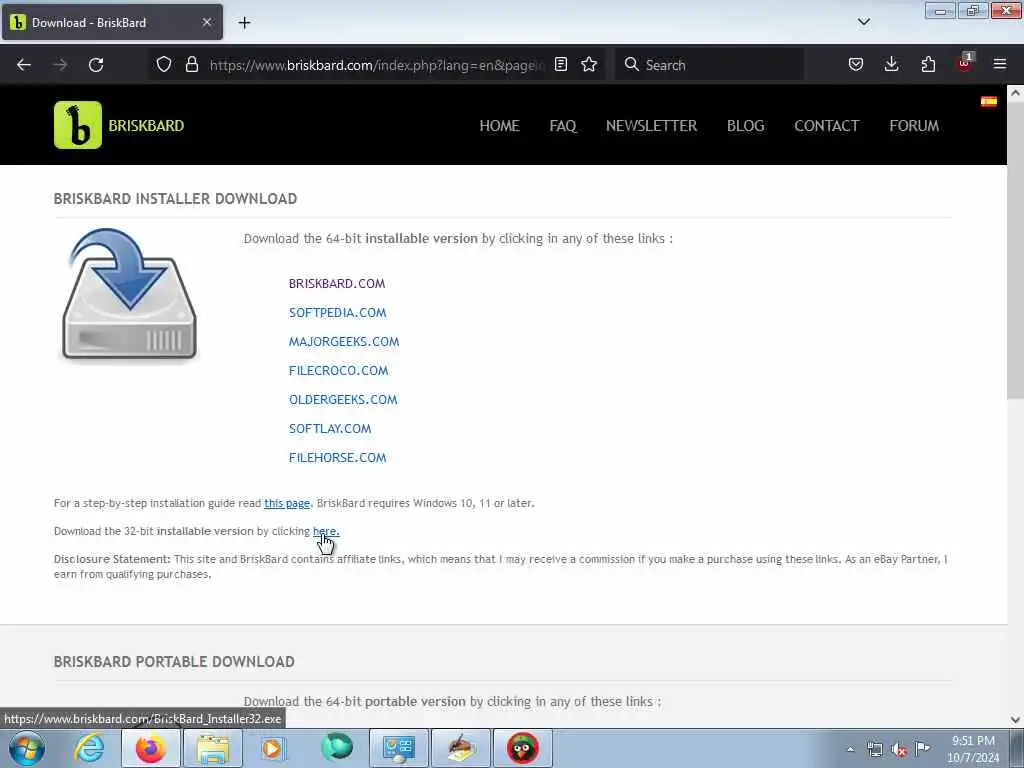Open the clock showing 9:51 PM
Image resolution: width=1024 pixels, height=768 pixels.
pos(973,748)
